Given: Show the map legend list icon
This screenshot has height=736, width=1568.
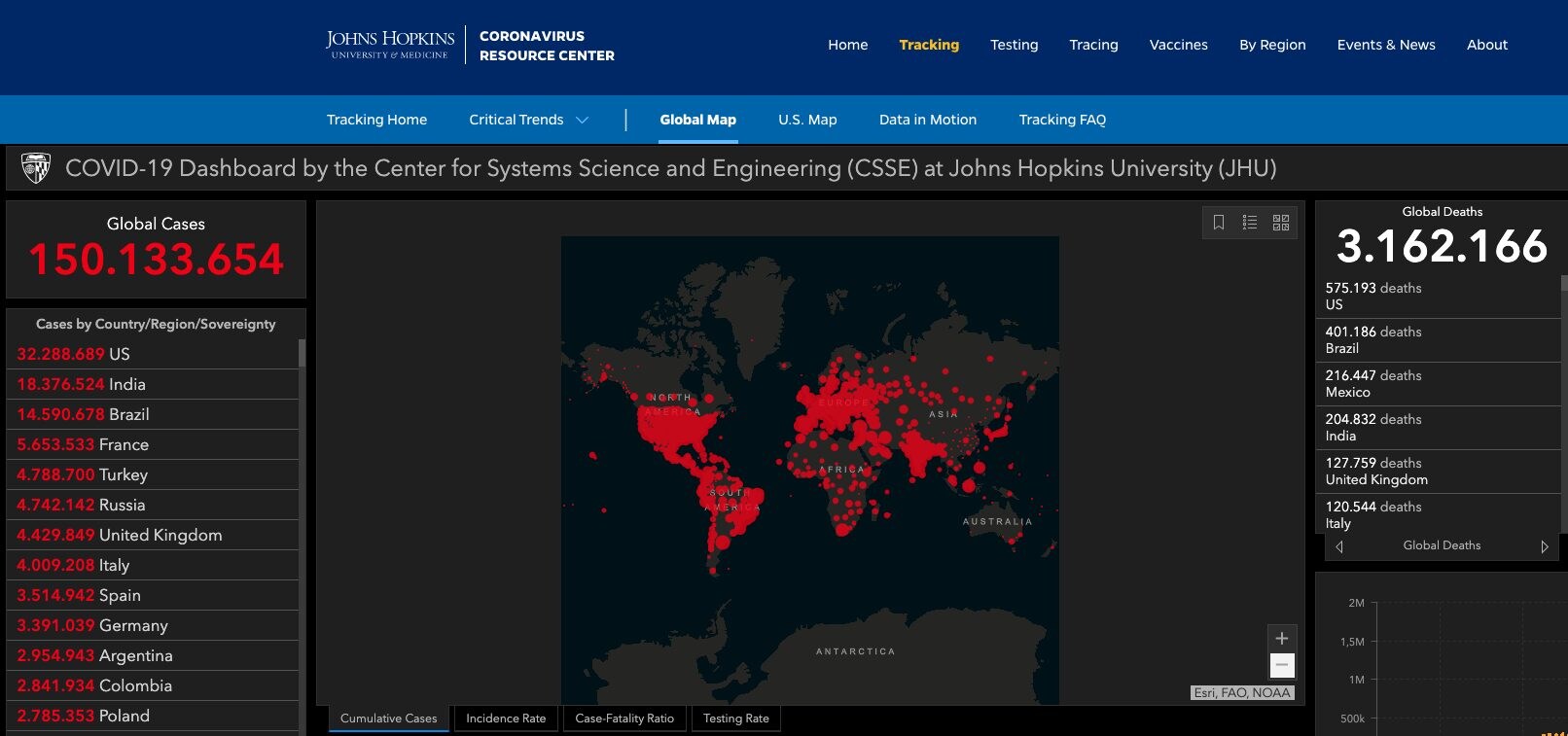Looking at the screenshot, I should coord(1250,223).
